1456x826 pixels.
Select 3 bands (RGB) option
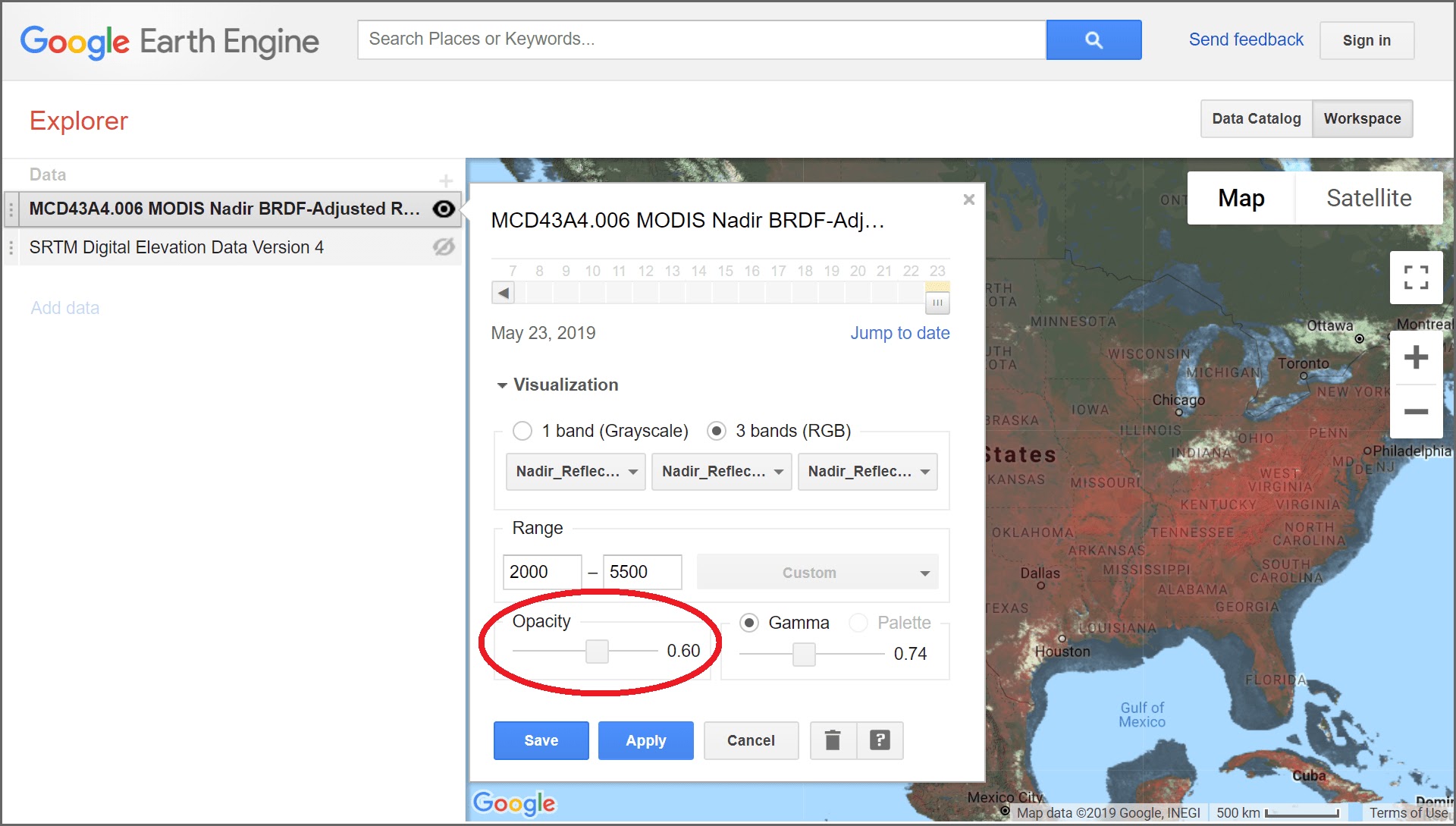(x=717, y=431)
